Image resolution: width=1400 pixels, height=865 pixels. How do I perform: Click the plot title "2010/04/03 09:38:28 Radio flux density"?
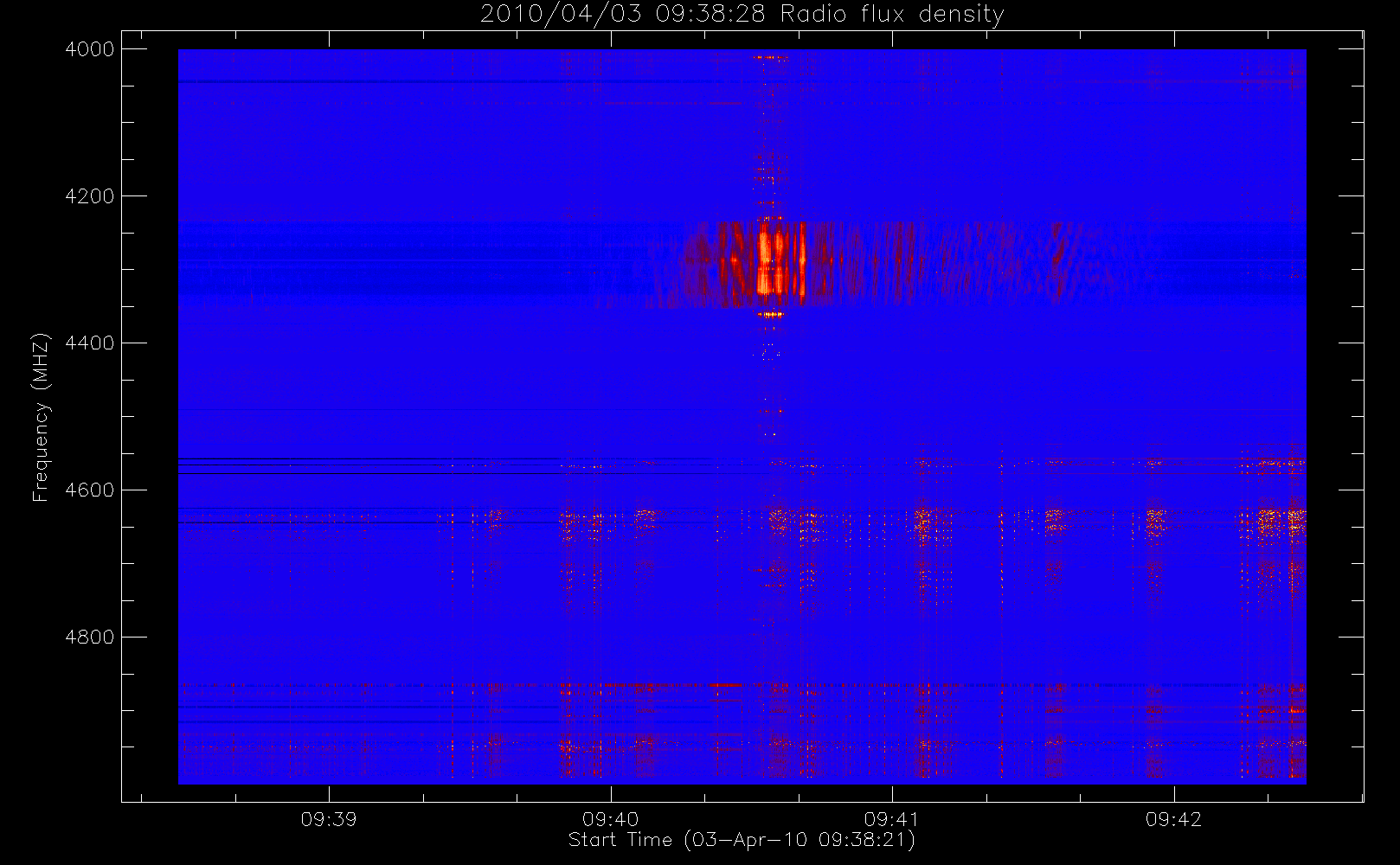[742, 15]
